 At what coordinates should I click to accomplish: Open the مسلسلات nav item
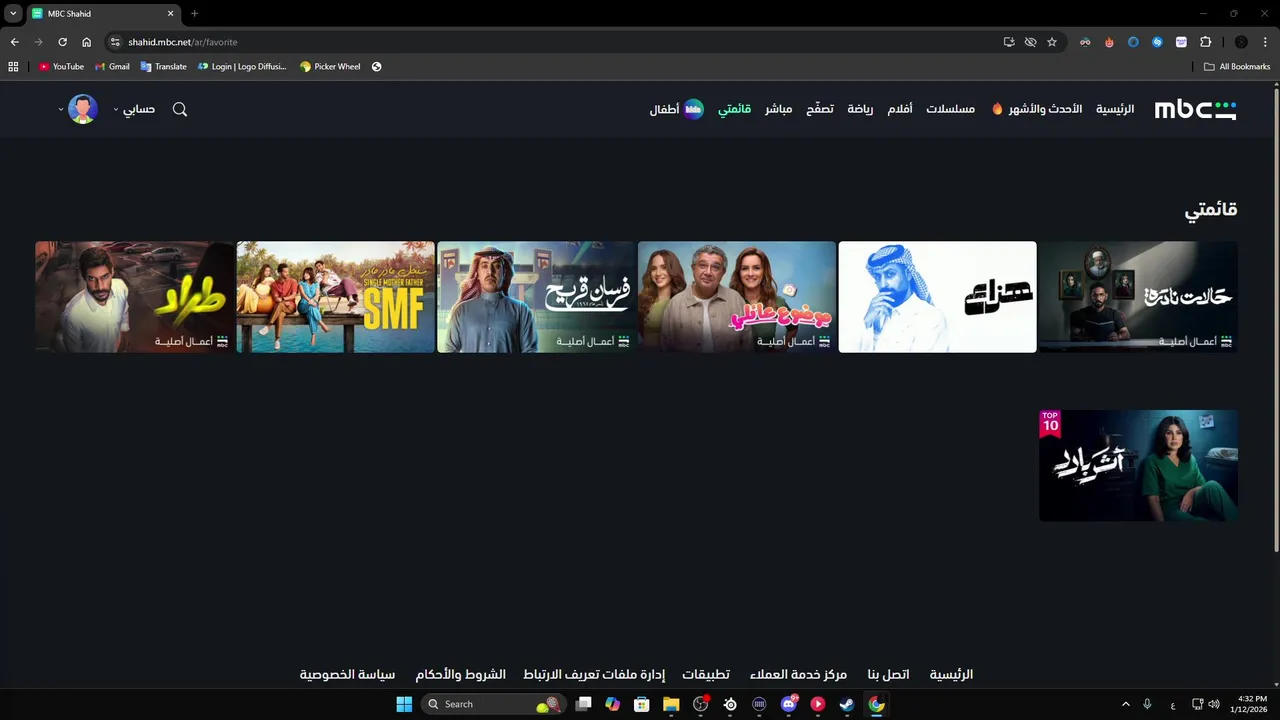pyautogui.click(x=950, y=109)
